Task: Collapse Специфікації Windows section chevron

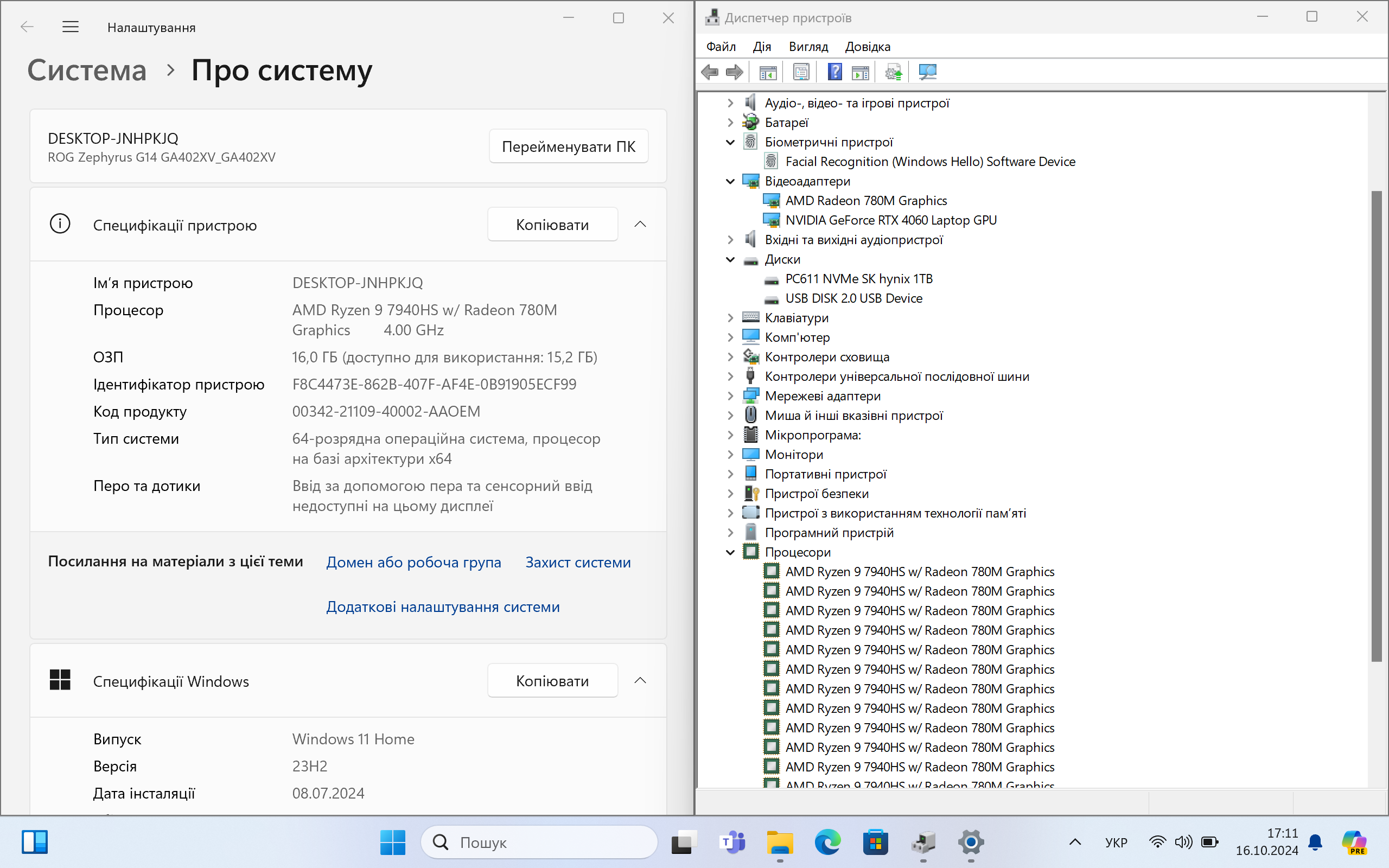Action: [x=640, y=681]
